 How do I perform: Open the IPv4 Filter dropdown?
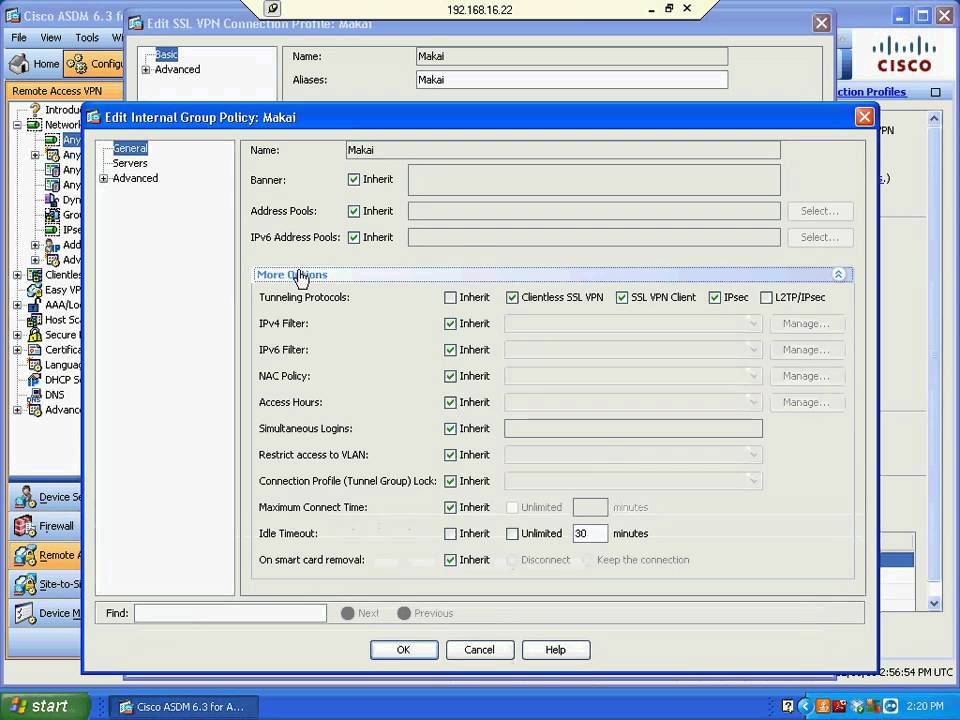754,324
